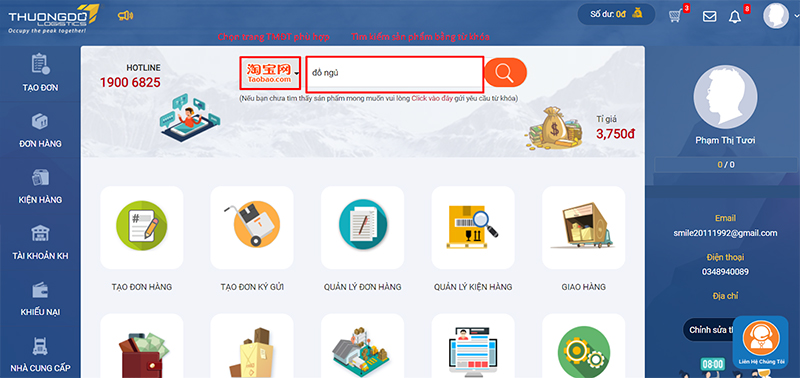Focus the product keyword search field

click(x=394, y=73)
